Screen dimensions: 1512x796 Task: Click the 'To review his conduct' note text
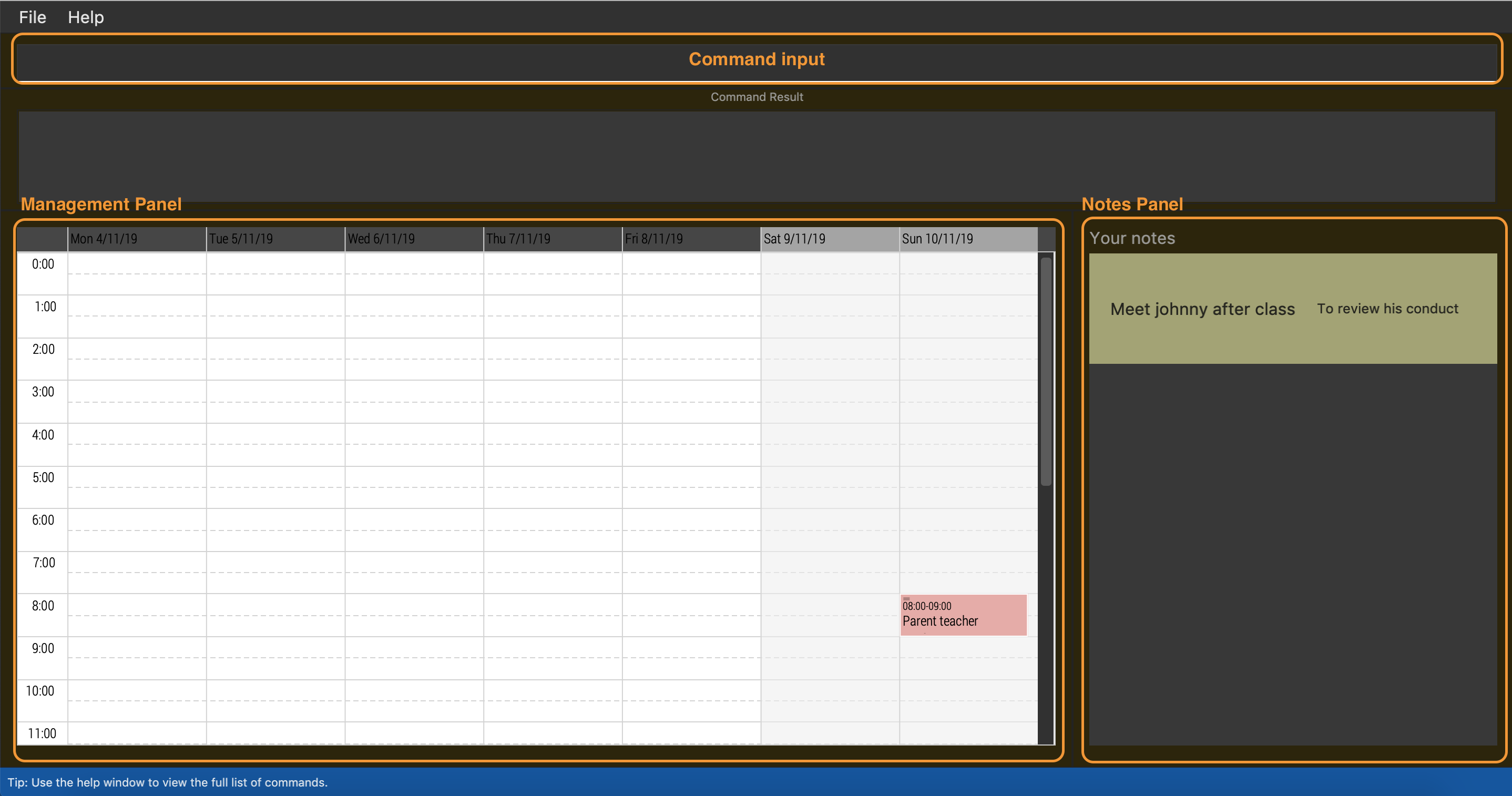[x=1387, y=308]
